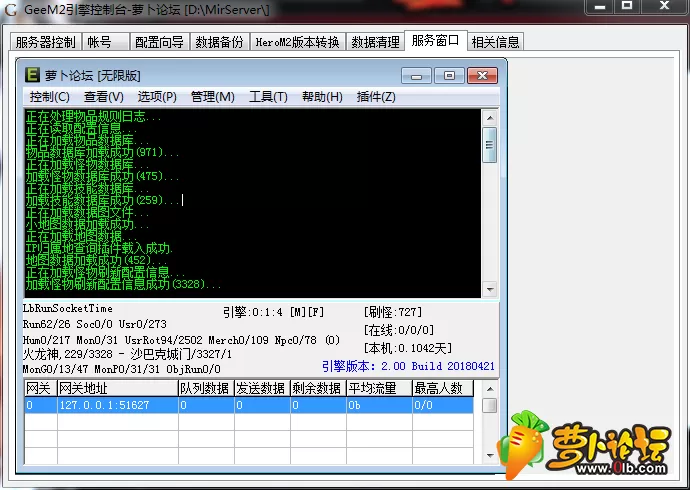This screenshot has width=690, height=490.
Task: Click the 0b average traffic cell
Action: [x=379, y=405]
